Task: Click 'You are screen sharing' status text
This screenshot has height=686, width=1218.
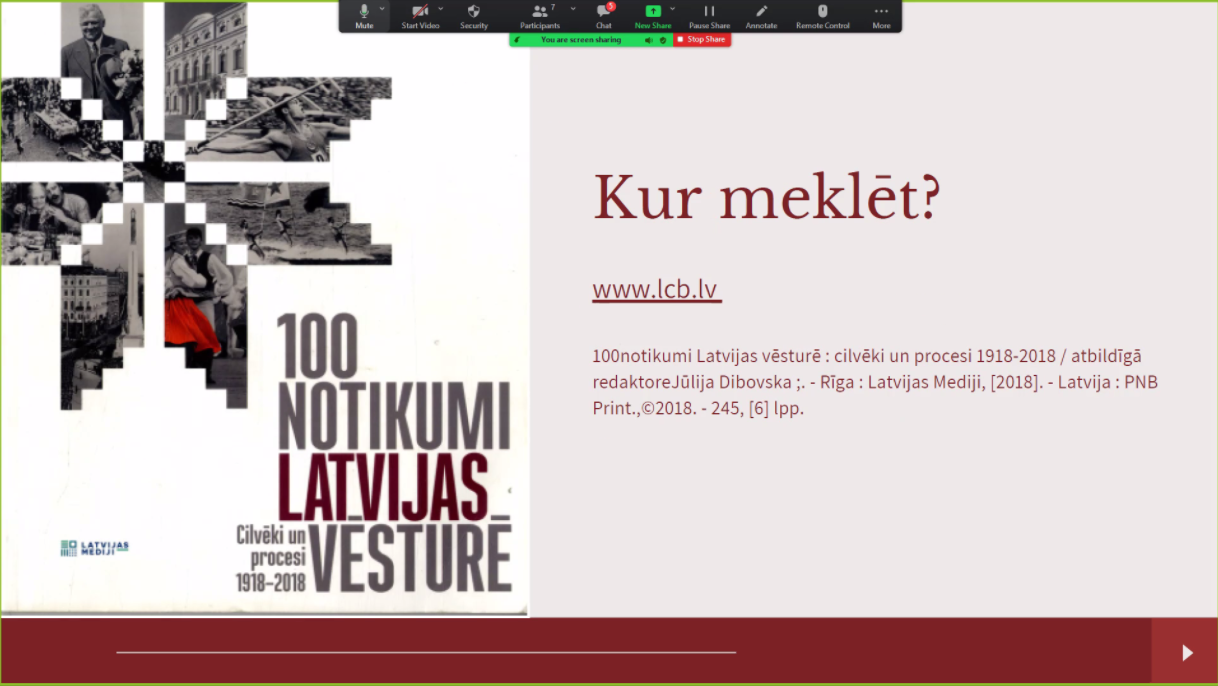Action: click(581, 40)
